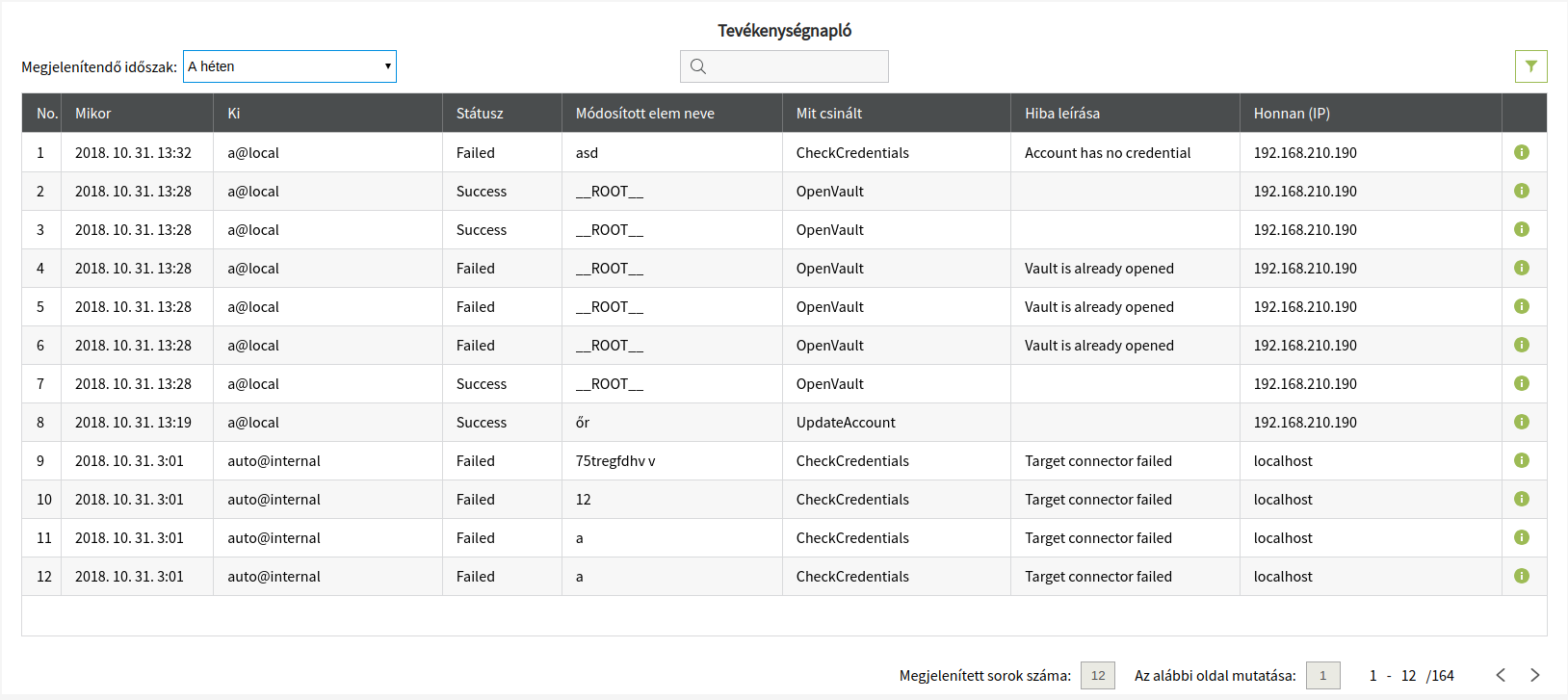Click the 'Tevékenységnapló' page title
Viewport: 1568px width, 700px height.
[x=785, y=30]
